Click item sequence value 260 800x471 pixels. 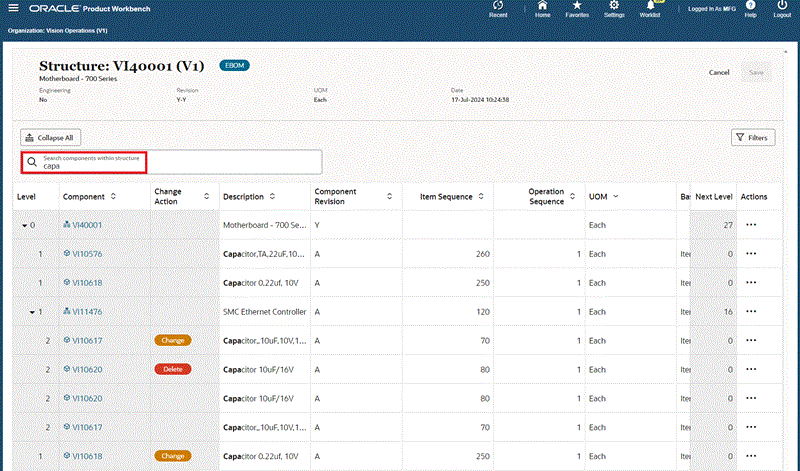483,254
